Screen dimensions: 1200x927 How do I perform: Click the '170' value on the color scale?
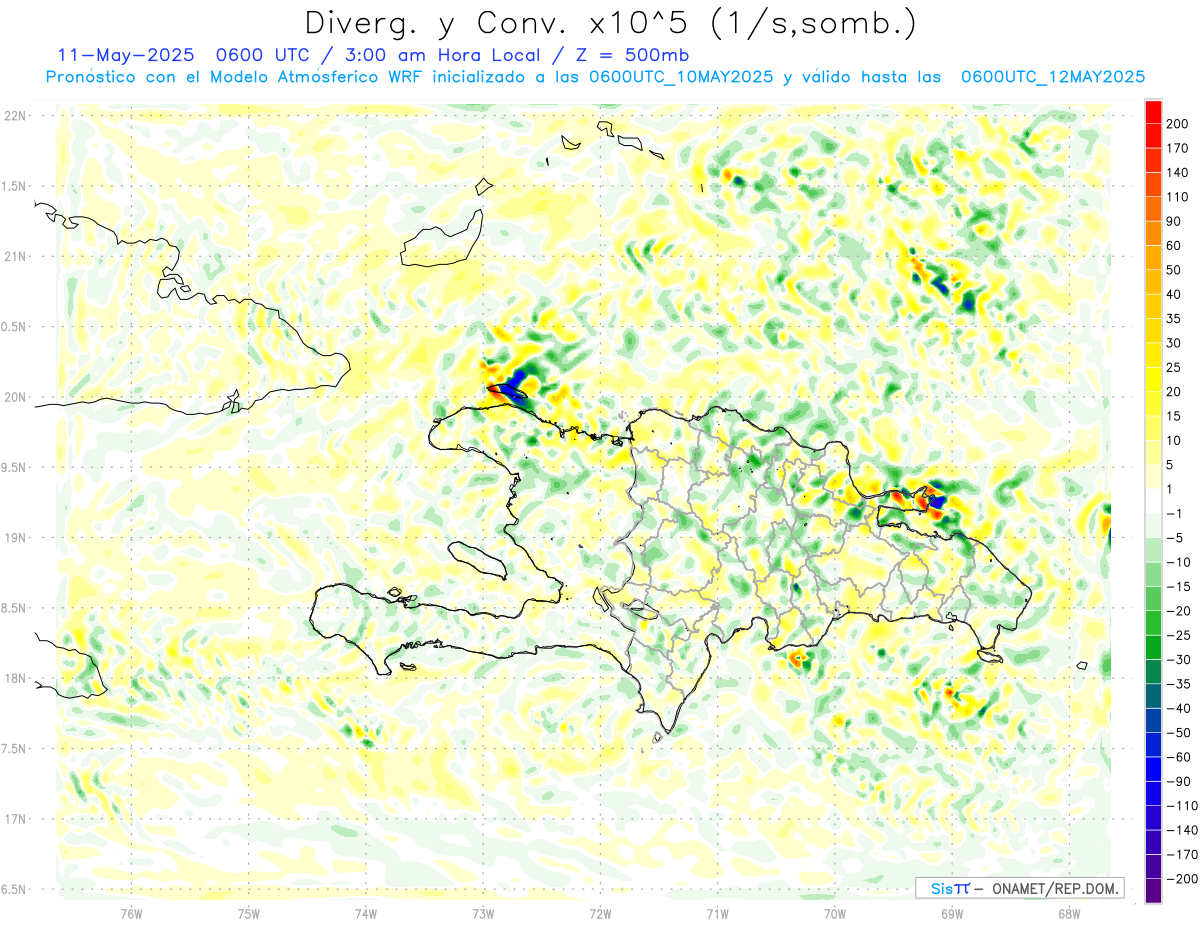(1177, 148)
